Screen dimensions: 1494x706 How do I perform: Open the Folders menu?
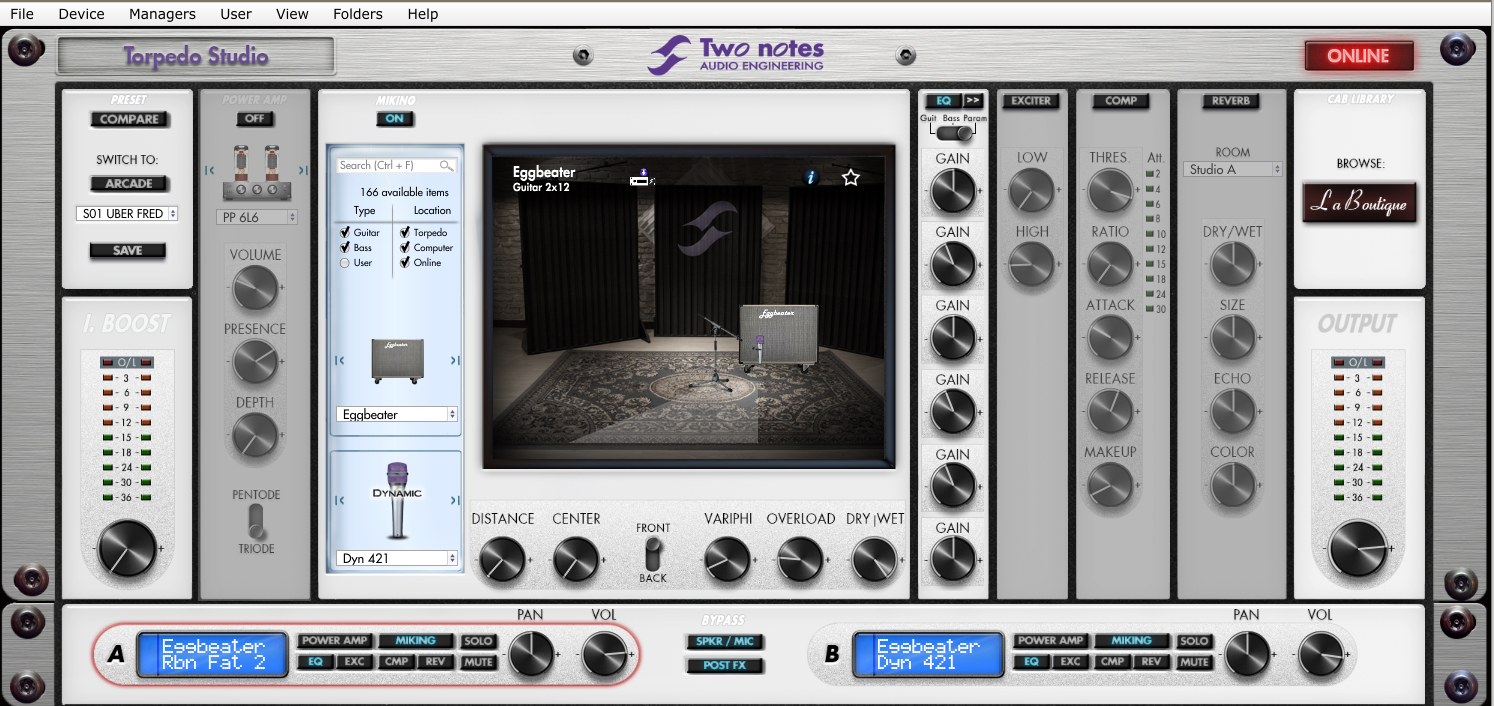click(358, 14)
